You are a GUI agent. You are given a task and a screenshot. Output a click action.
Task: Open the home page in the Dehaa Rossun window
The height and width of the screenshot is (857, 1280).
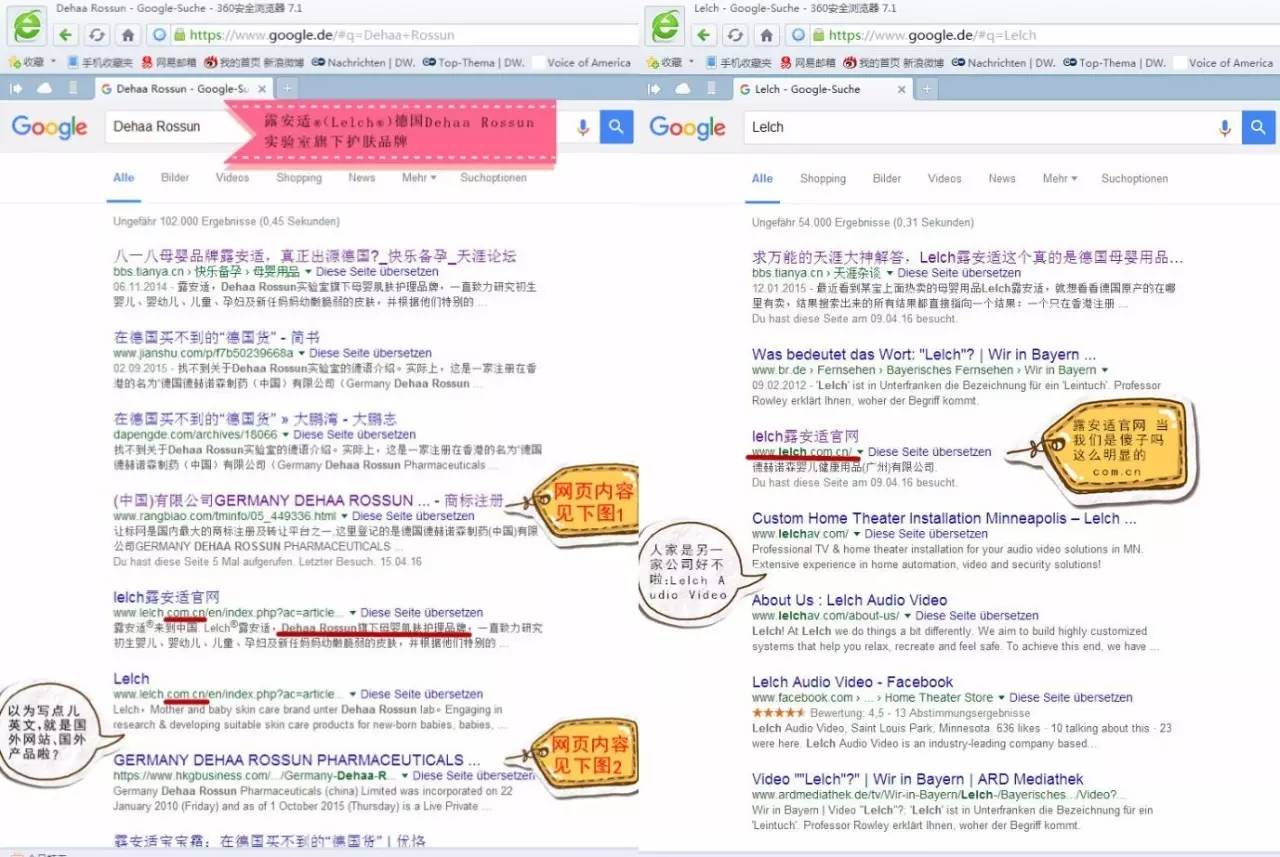pyautogui.click(x=127, y=35)
